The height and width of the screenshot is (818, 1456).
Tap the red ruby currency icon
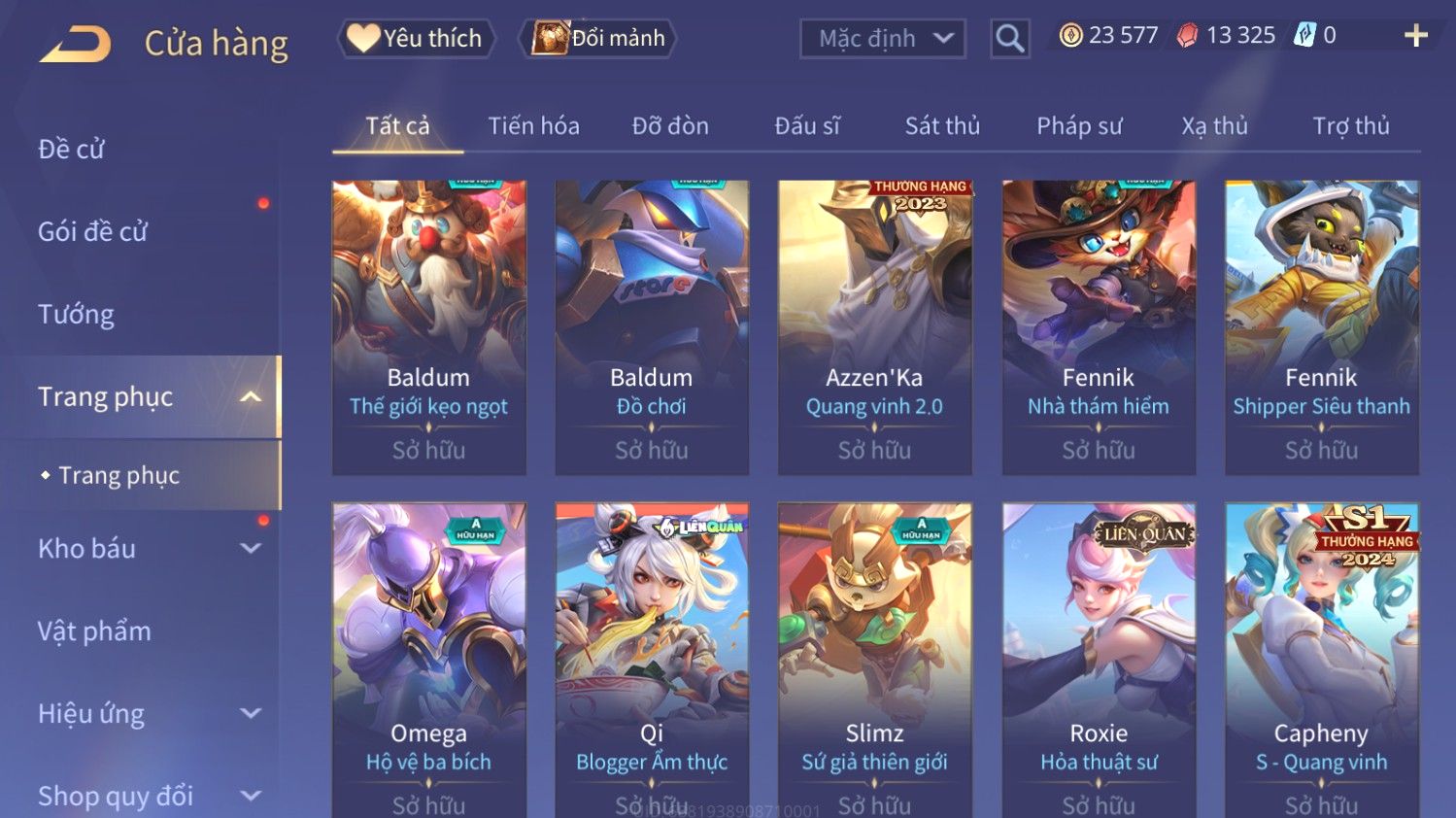coord(1187,36)
